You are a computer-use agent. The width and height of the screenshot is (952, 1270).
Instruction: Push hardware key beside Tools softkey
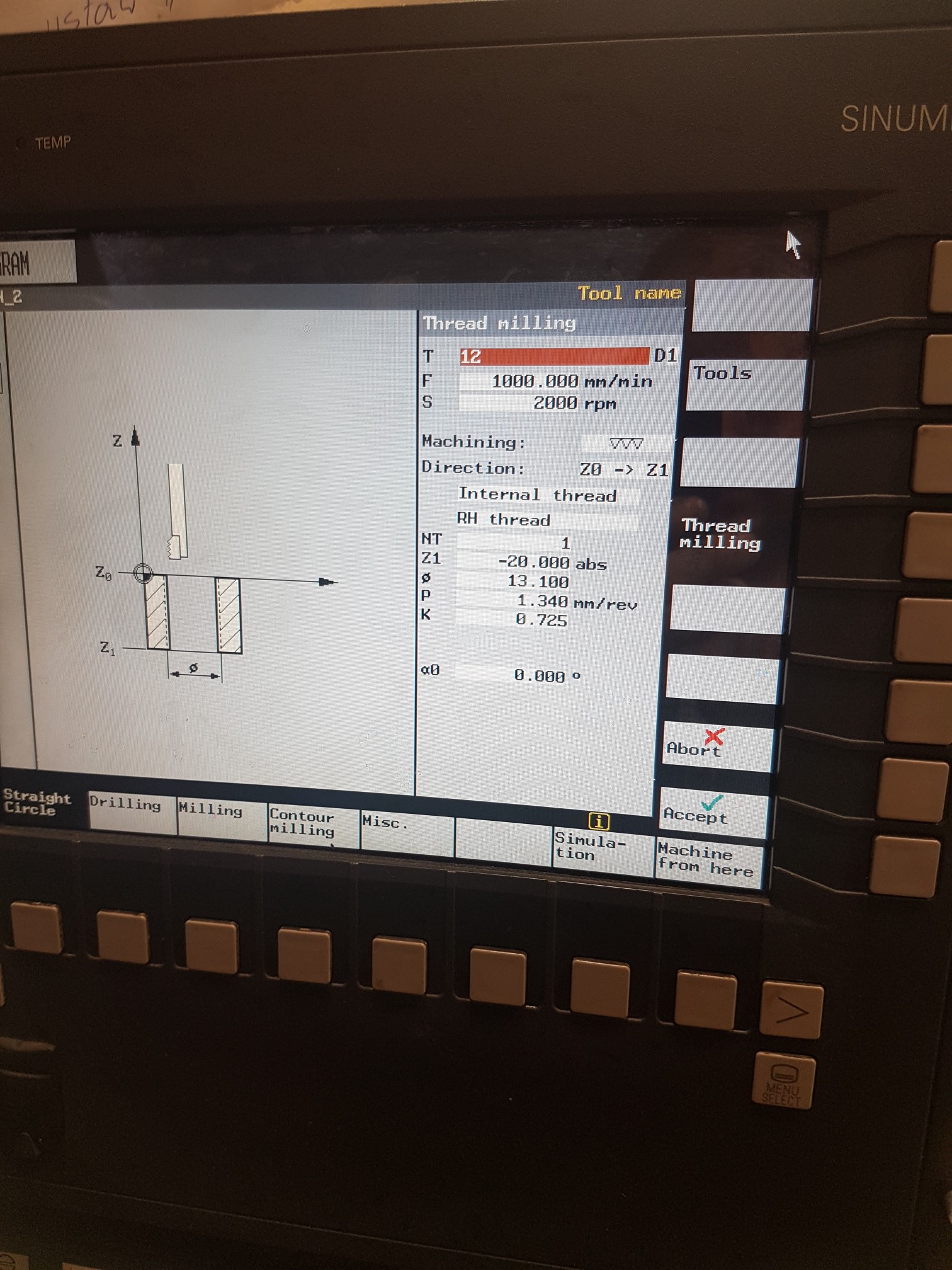coord(938,369)
